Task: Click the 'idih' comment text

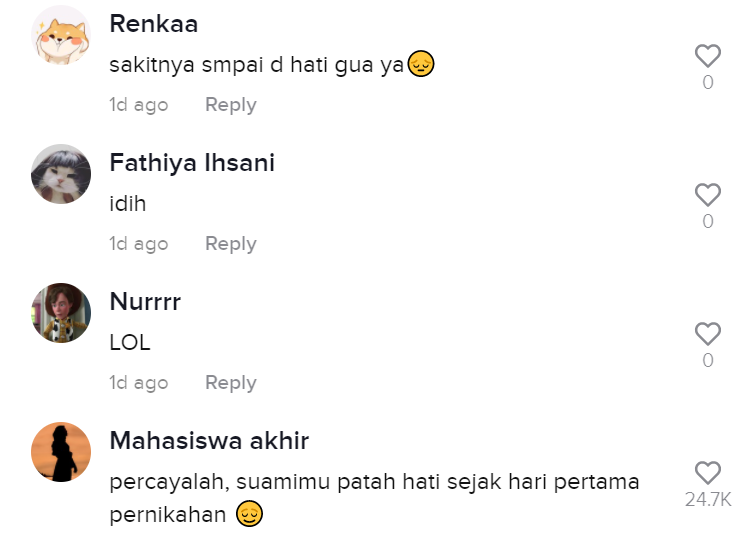Action: pos(128,204)
